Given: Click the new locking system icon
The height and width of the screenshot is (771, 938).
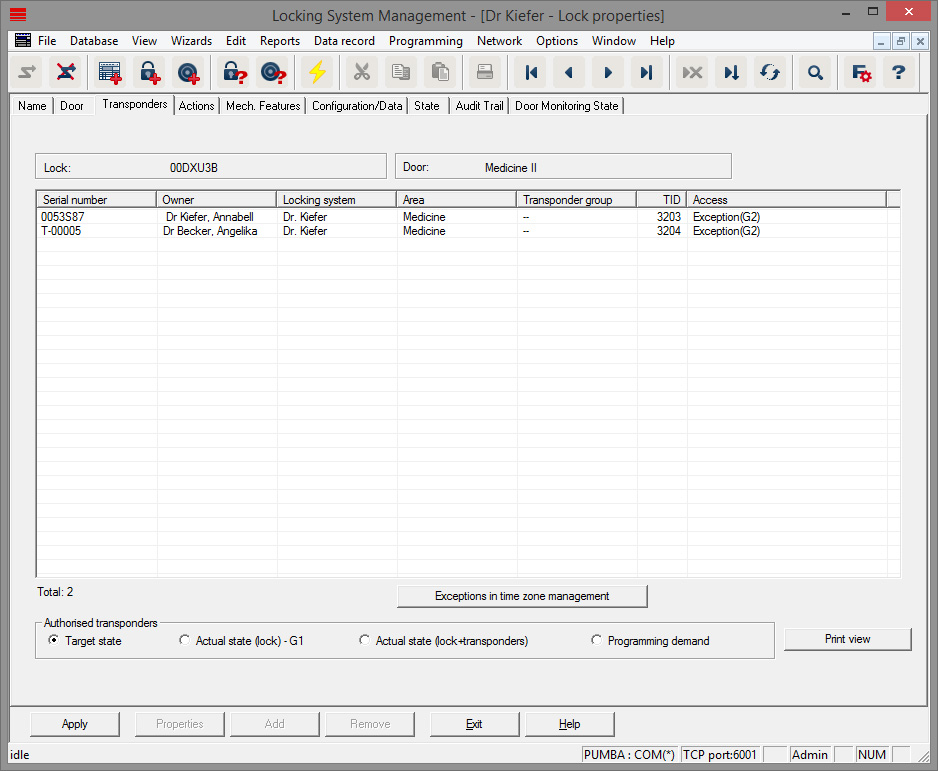Looking at the screenshot, I should click(x=110, y=72).
